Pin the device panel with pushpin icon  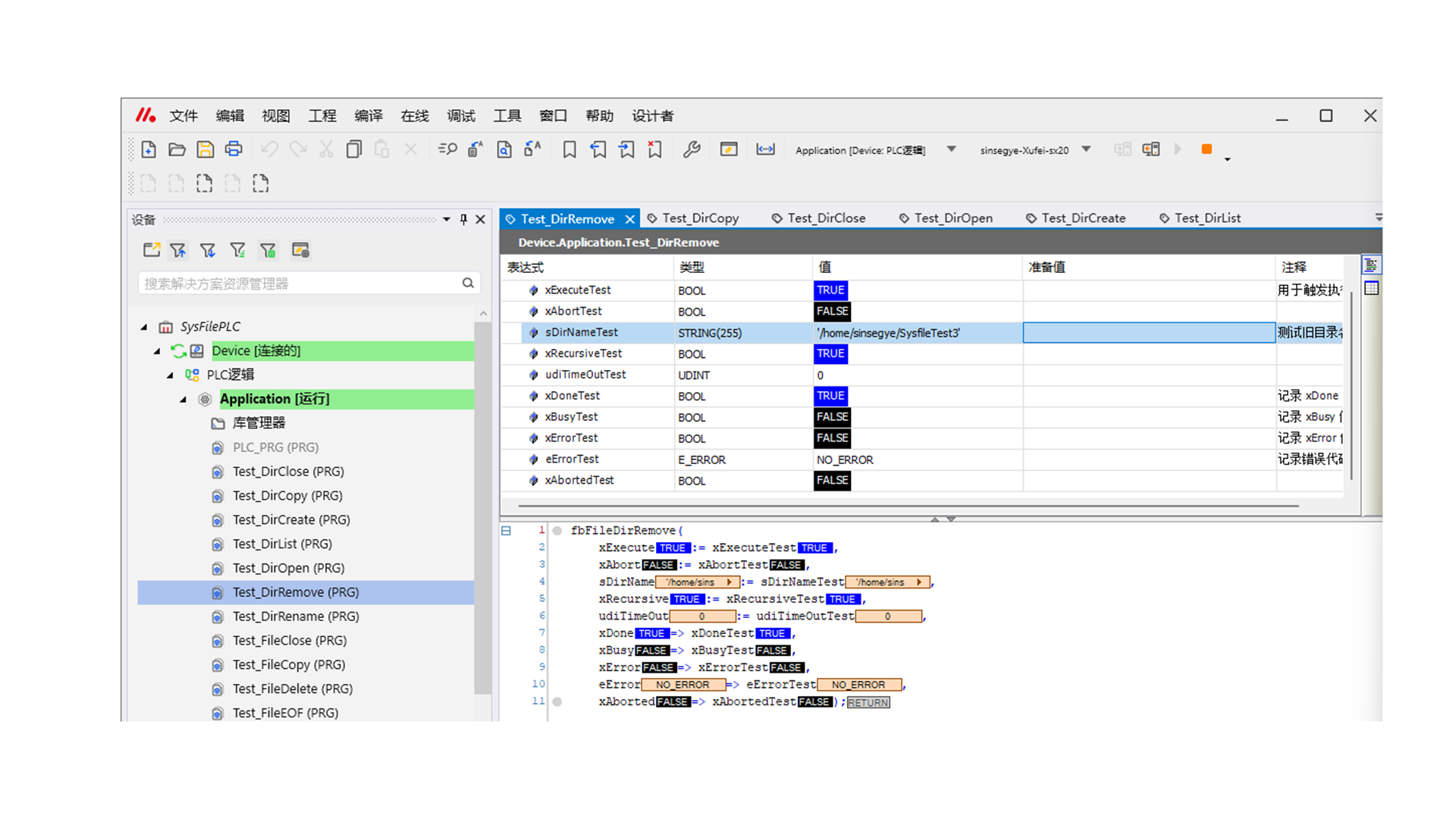coord(464,219)
